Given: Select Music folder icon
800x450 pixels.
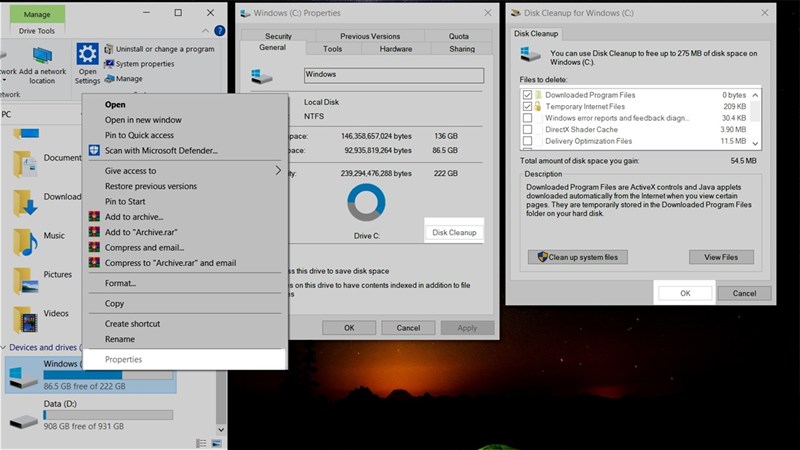Looking at the screenshot, I should coord(24,242).
